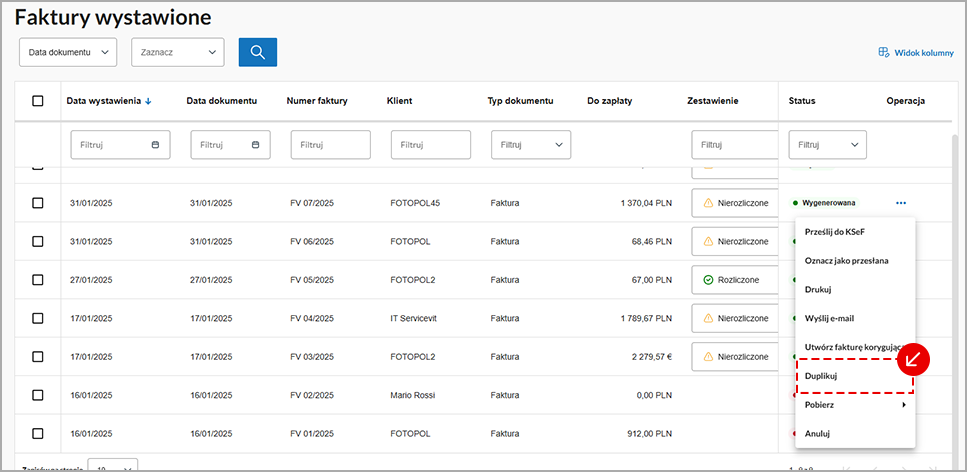The width and height of the screenshot is (967, 472).
Task: Toggle the select-all checkbox in table header
Action: coord(38,101)
